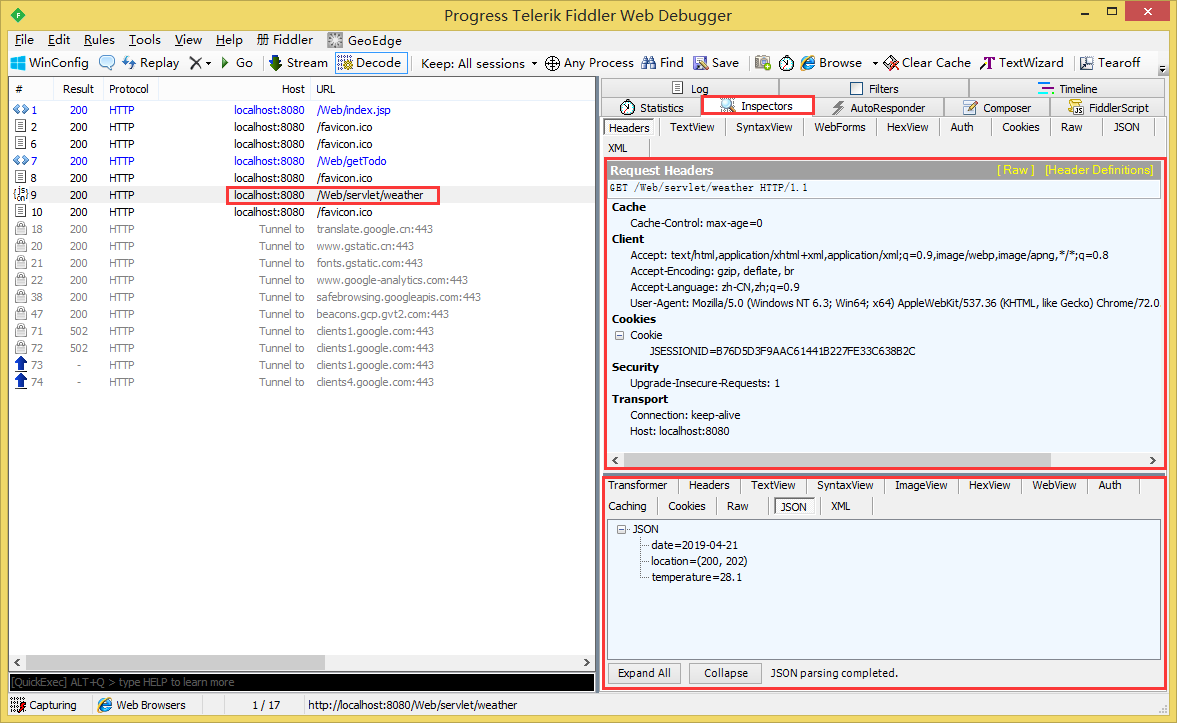Switch to the Statistics tab
The width and height of the screenshot is (1177, 723).
click(652, 107)
